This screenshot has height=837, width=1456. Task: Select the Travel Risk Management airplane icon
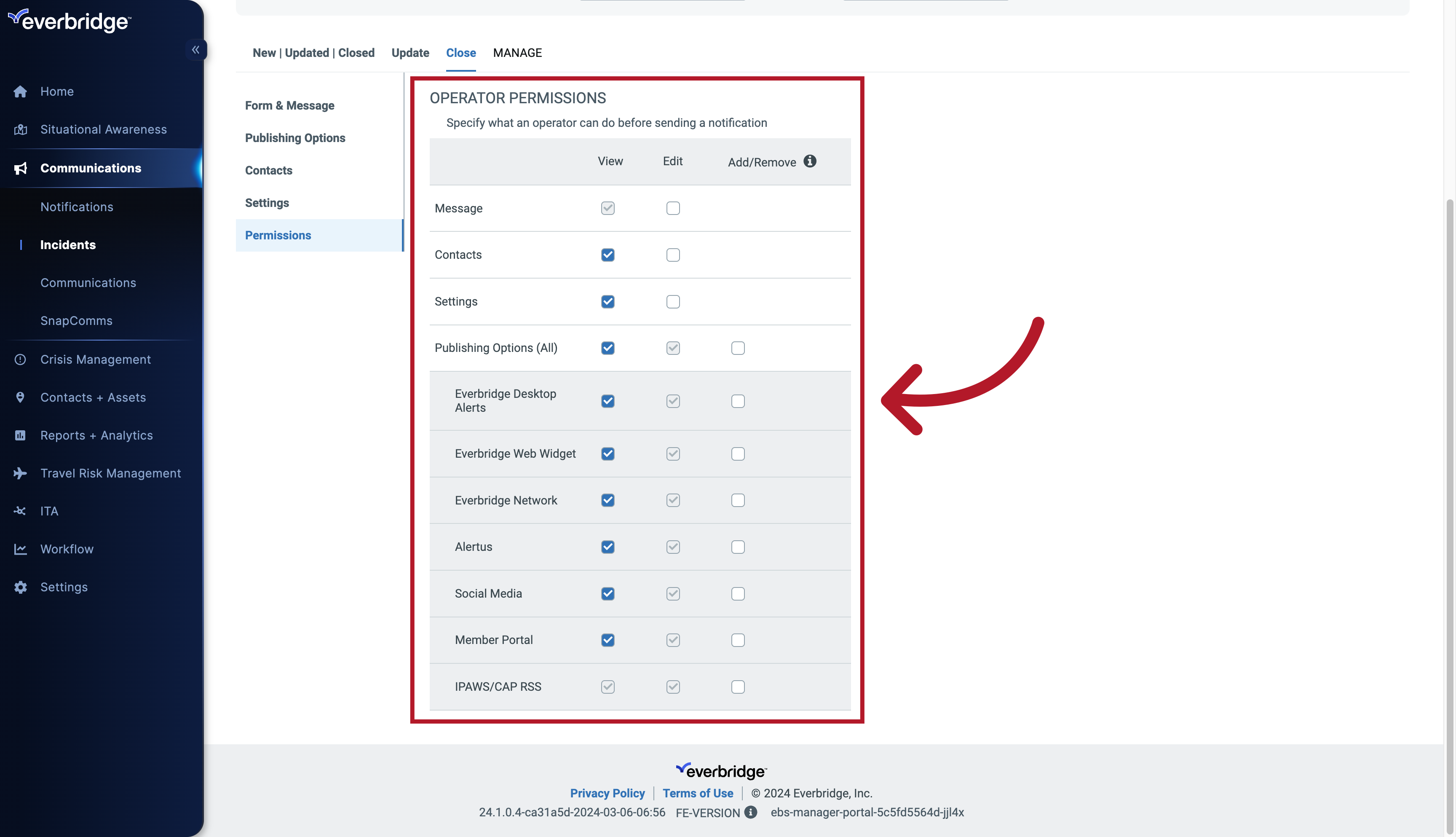click(x=20, y=472)
